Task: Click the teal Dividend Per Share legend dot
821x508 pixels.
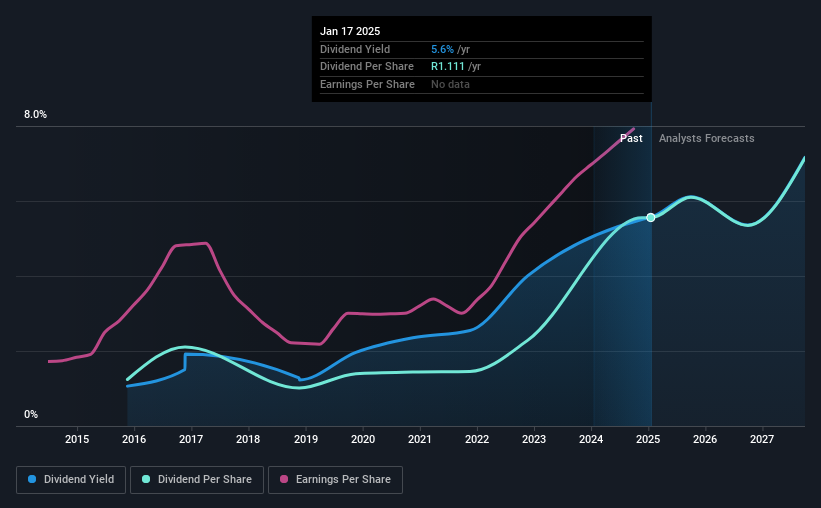Action: click(146, 479)
